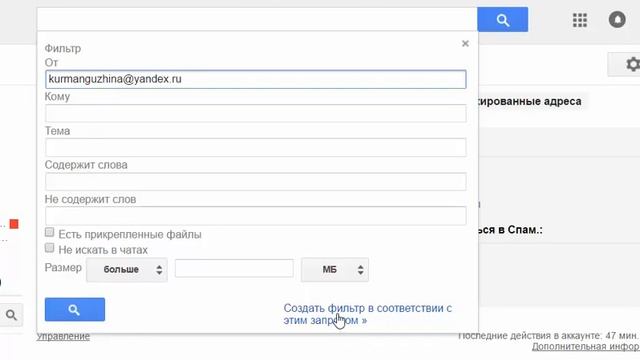The image size is (640, 360).
Task: Close the filter panel with the X
Action: (465, 43)
